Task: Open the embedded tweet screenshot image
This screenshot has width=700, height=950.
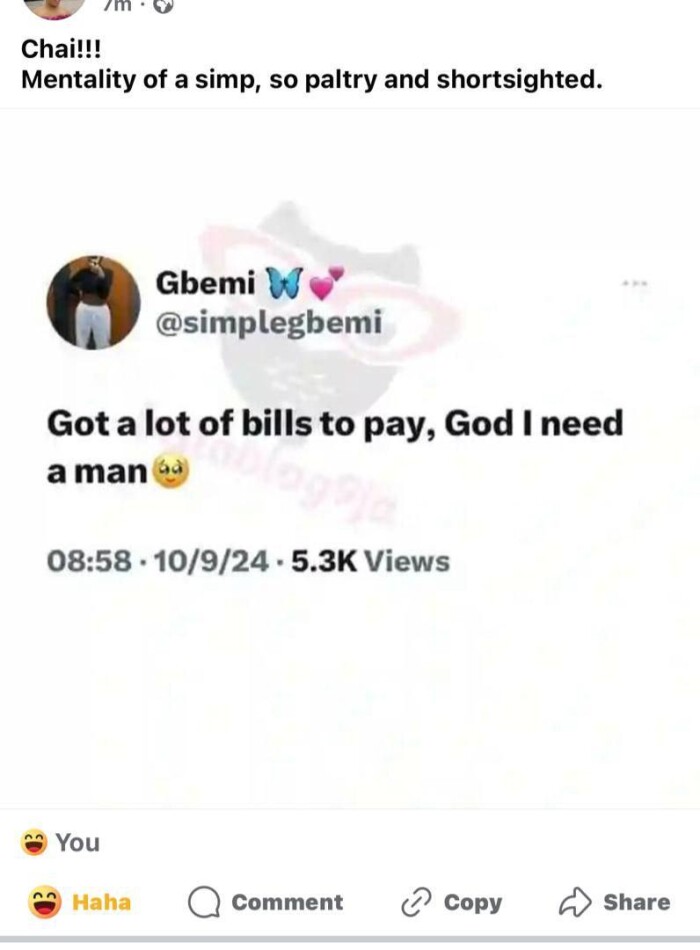Action: click(350, 459)
